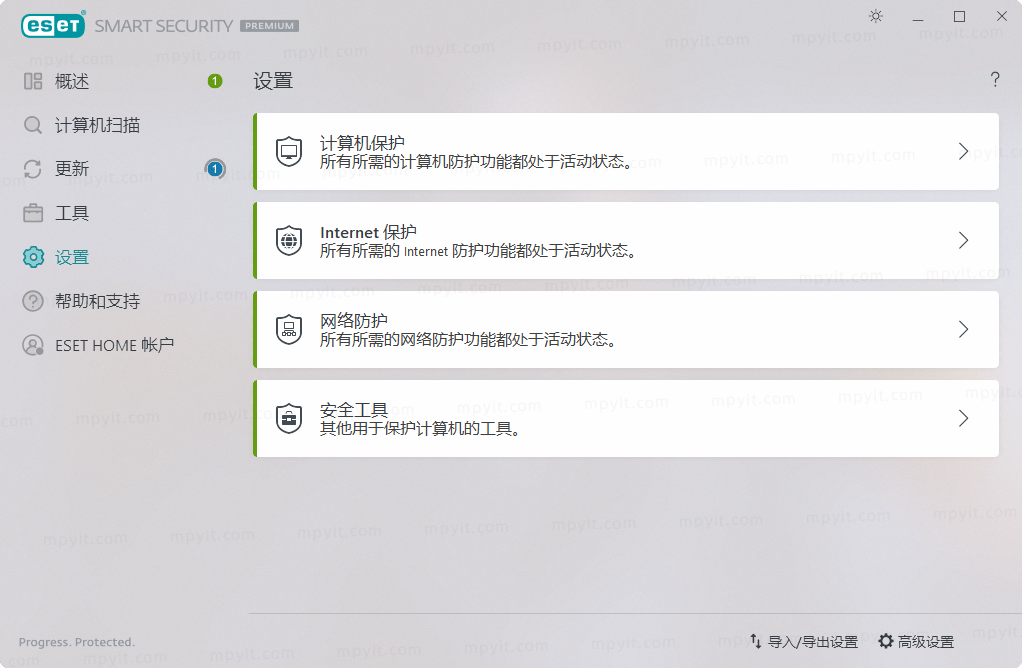Maximize the ESET window
This screenshot has width=1022, height=668.
coord(959,16)
